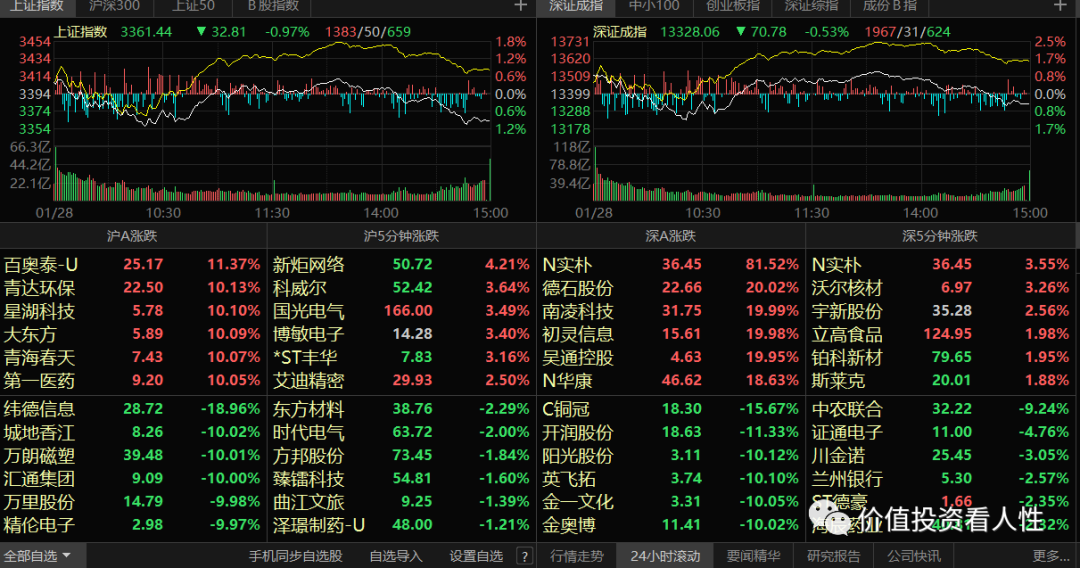Select the N华康 stock row
This screenshot has height=568, width=1080.
point(671,380)
